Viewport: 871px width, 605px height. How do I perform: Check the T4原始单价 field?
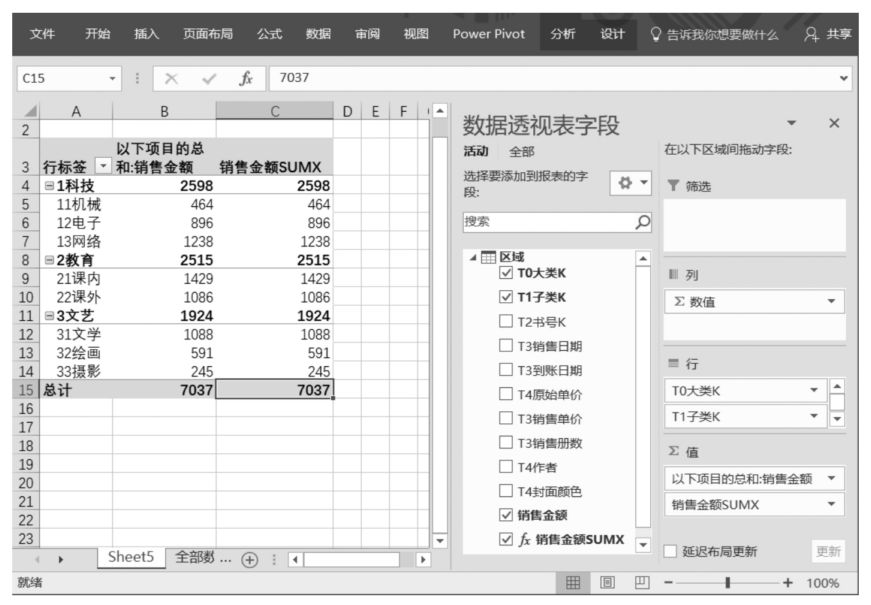point(505,394)
